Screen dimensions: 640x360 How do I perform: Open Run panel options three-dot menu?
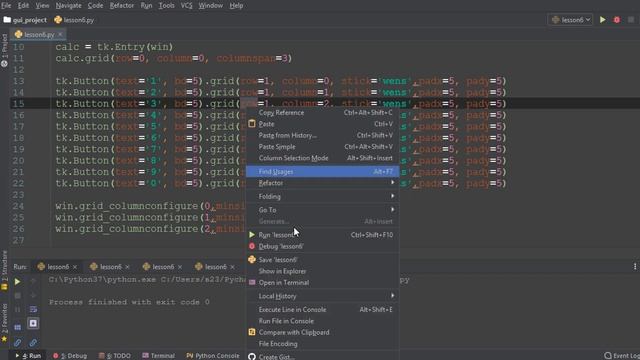pos(635,267)
